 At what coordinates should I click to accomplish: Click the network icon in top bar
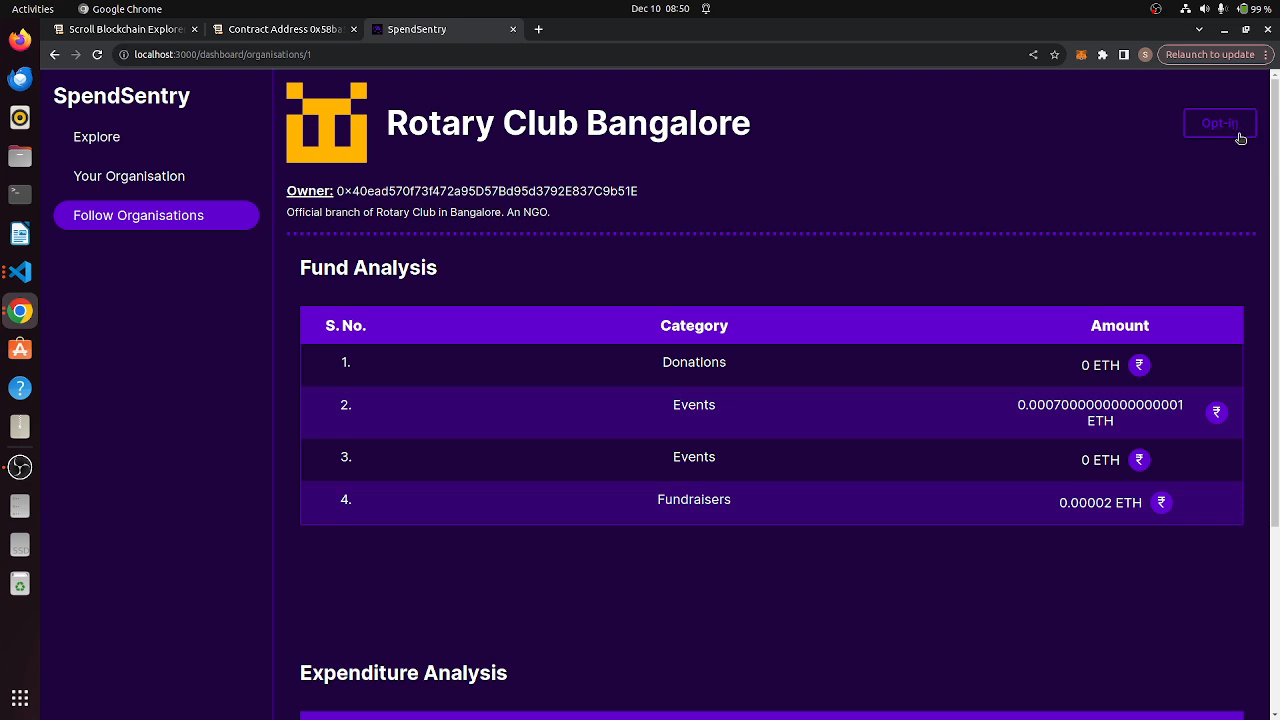[x=1185, y=9]
